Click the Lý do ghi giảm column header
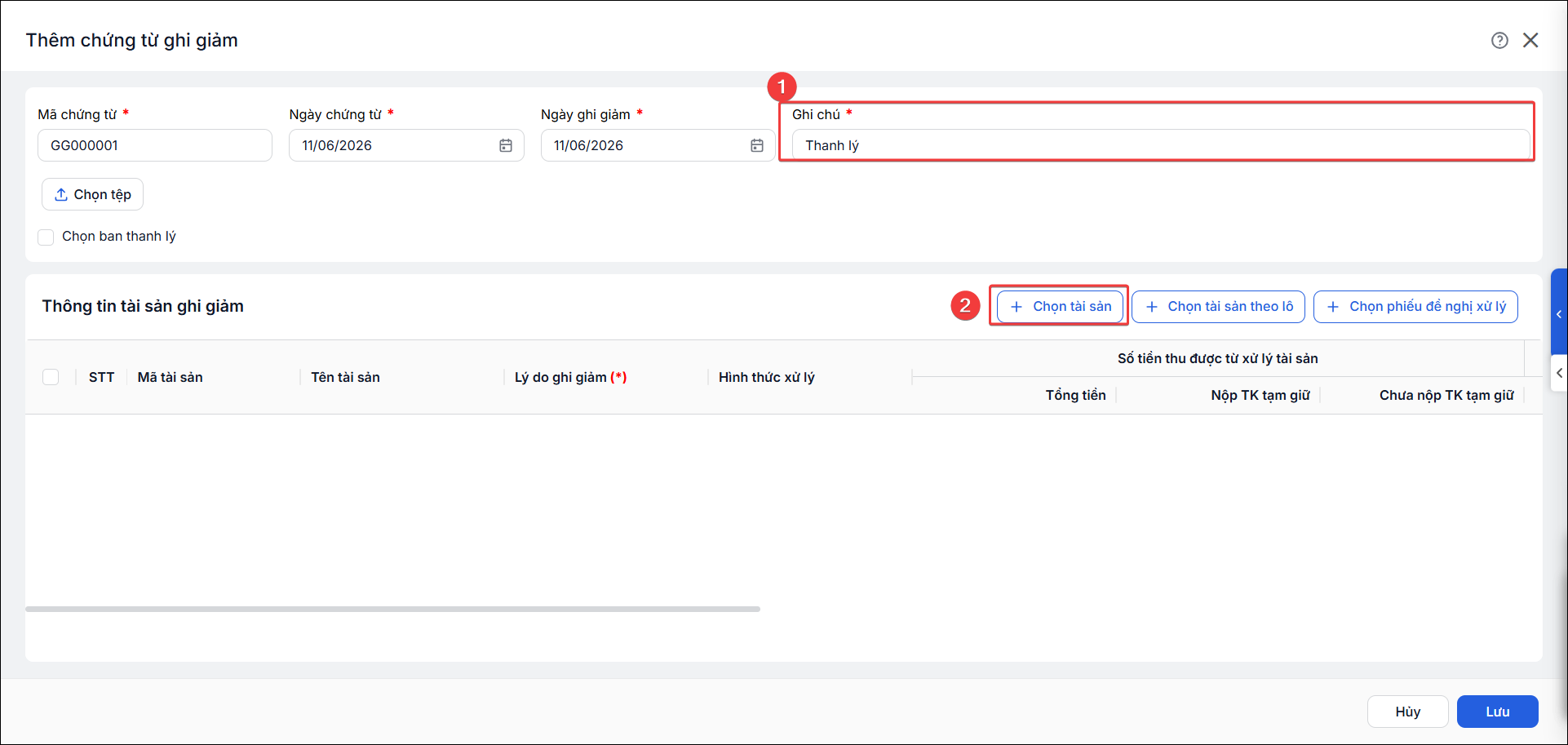The width and height of the screenshot is (1568, 745). 570,377
